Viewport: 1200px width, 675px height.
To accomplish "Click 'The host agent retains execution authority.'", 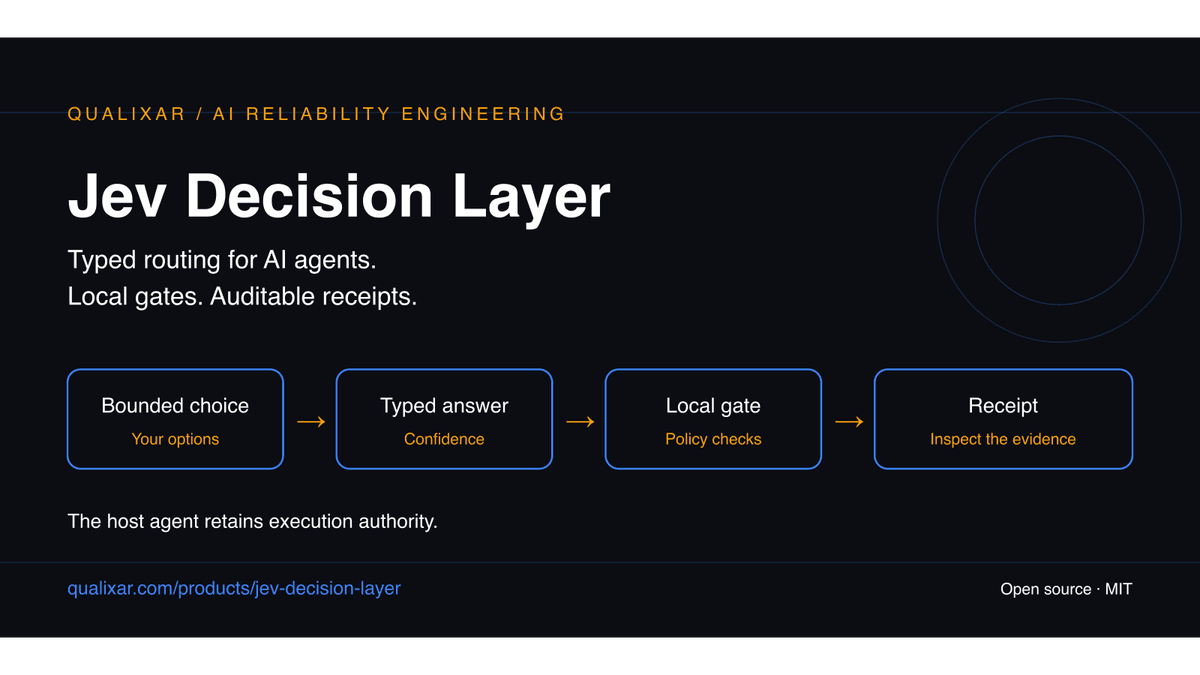I will (x=253, y=521).
